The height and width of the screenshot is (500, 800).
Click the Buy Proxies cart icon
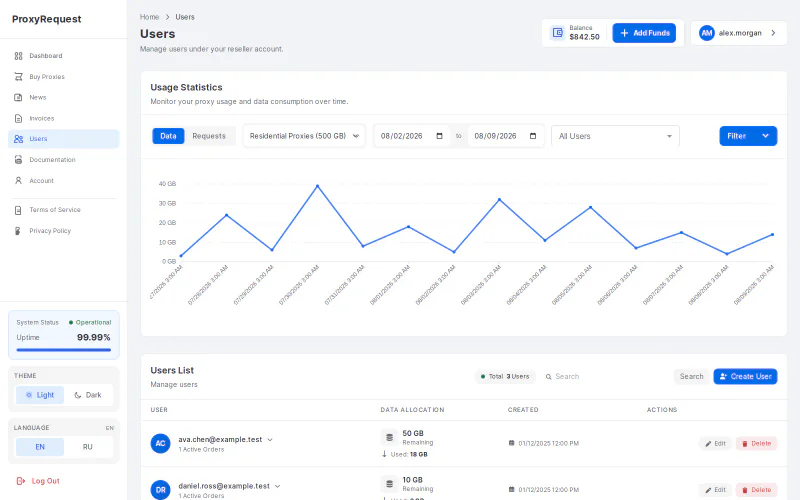(18, 77)
